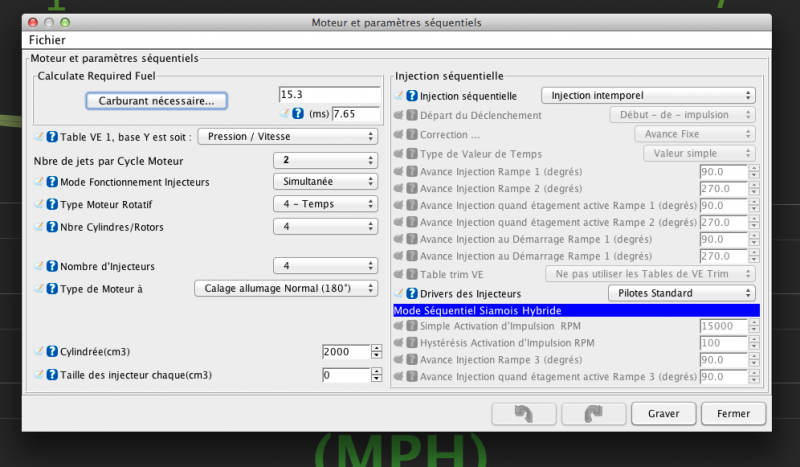The width and height of the screenshot is (800, 467).
Task: Click Hystérésis Activation RPM 100 field
Action: coord(723,343)
